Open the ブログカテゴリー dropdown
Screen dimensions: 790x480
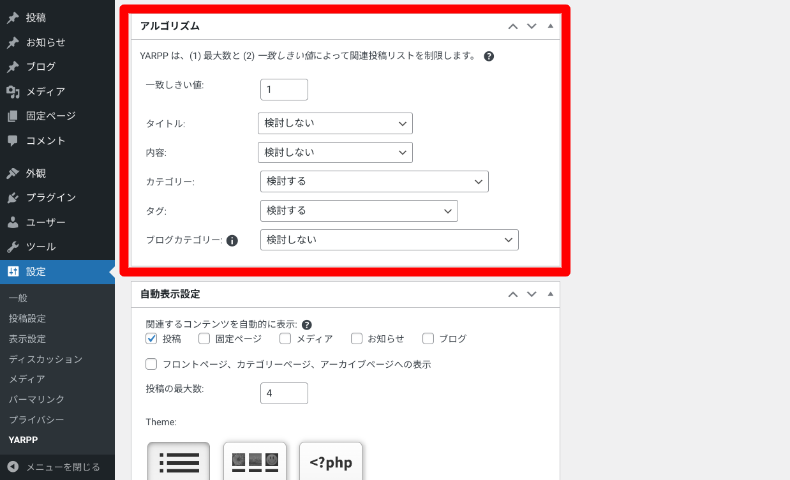(389, 240)
